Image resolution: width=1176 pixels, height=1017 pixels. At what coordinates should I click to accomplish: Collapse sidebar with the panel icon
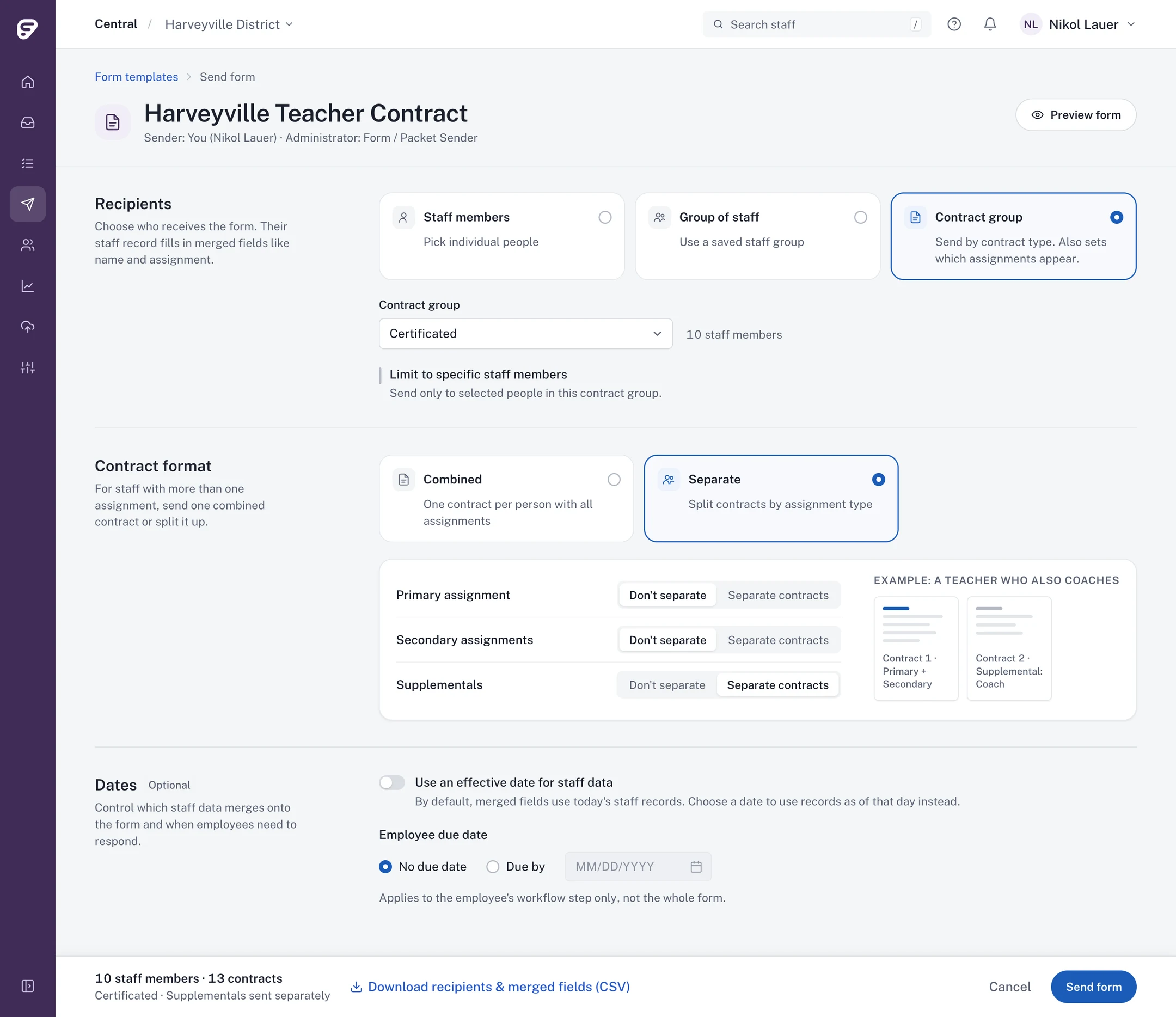coord(27,986)
